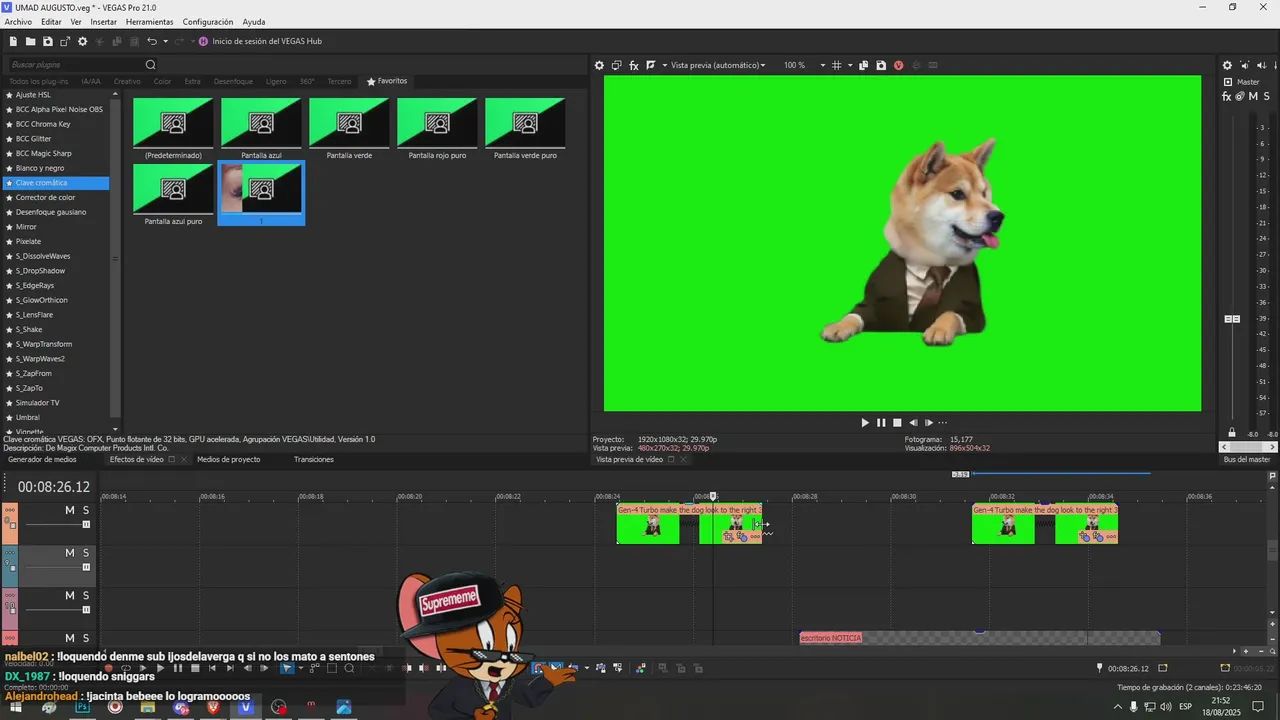Choose the Pantalla azul preset thumbnail

click(x=261, y=123)
